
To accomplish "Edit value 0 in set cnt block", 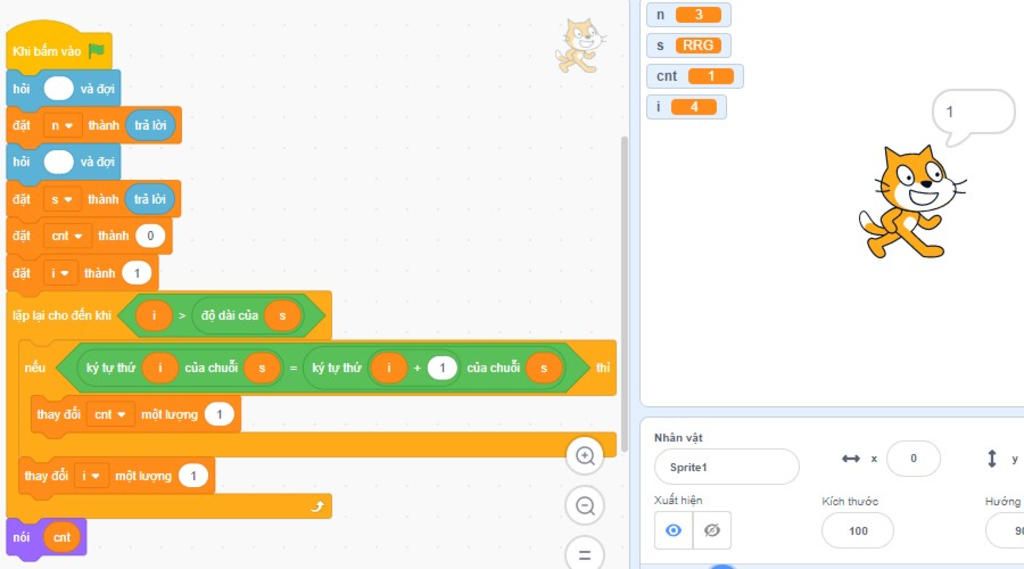I will click(150, 236).
